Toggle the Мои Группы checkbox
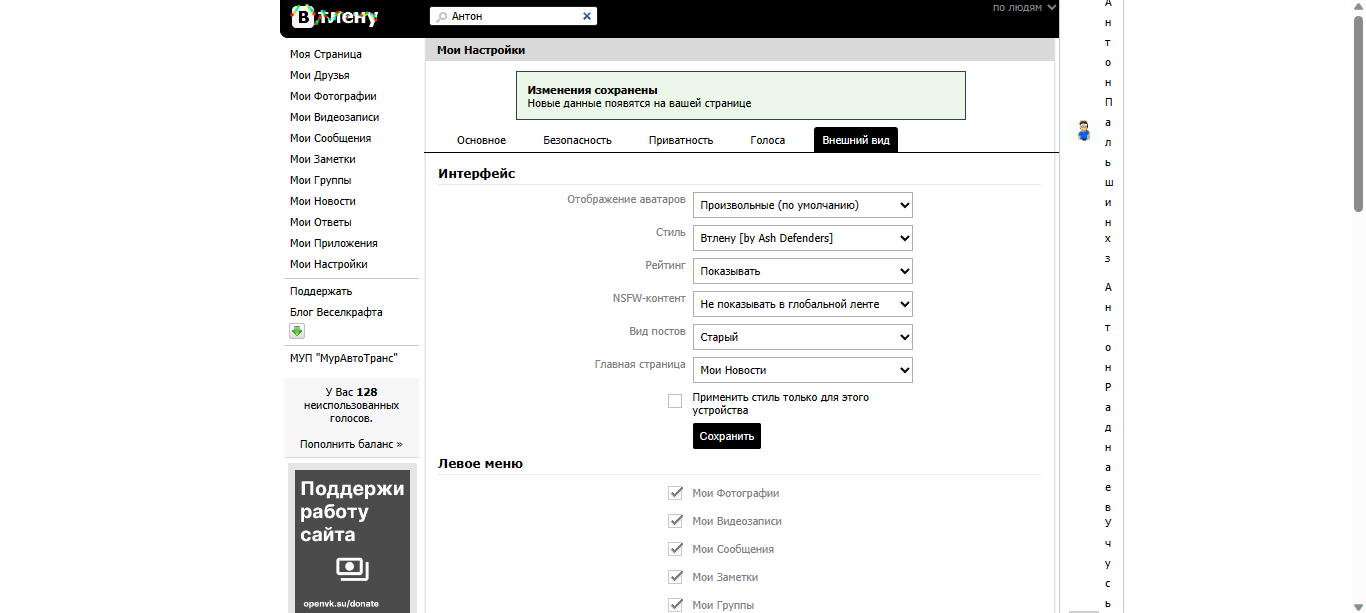The width and height of the screenshot is (1366, 613). point(675,604)
